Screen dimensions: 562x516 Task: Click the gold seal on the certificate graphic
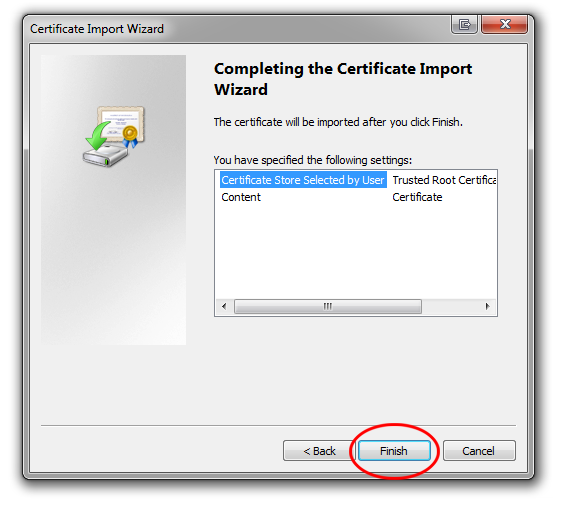point(130,133)
